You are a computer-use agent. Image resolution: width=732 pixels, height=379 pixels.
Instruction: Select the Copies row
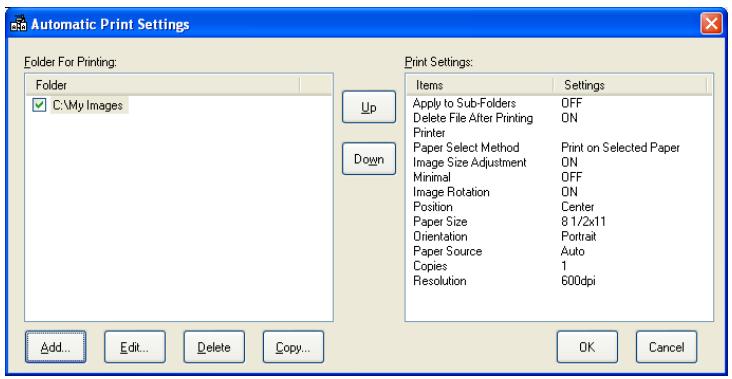pos(558,266)
